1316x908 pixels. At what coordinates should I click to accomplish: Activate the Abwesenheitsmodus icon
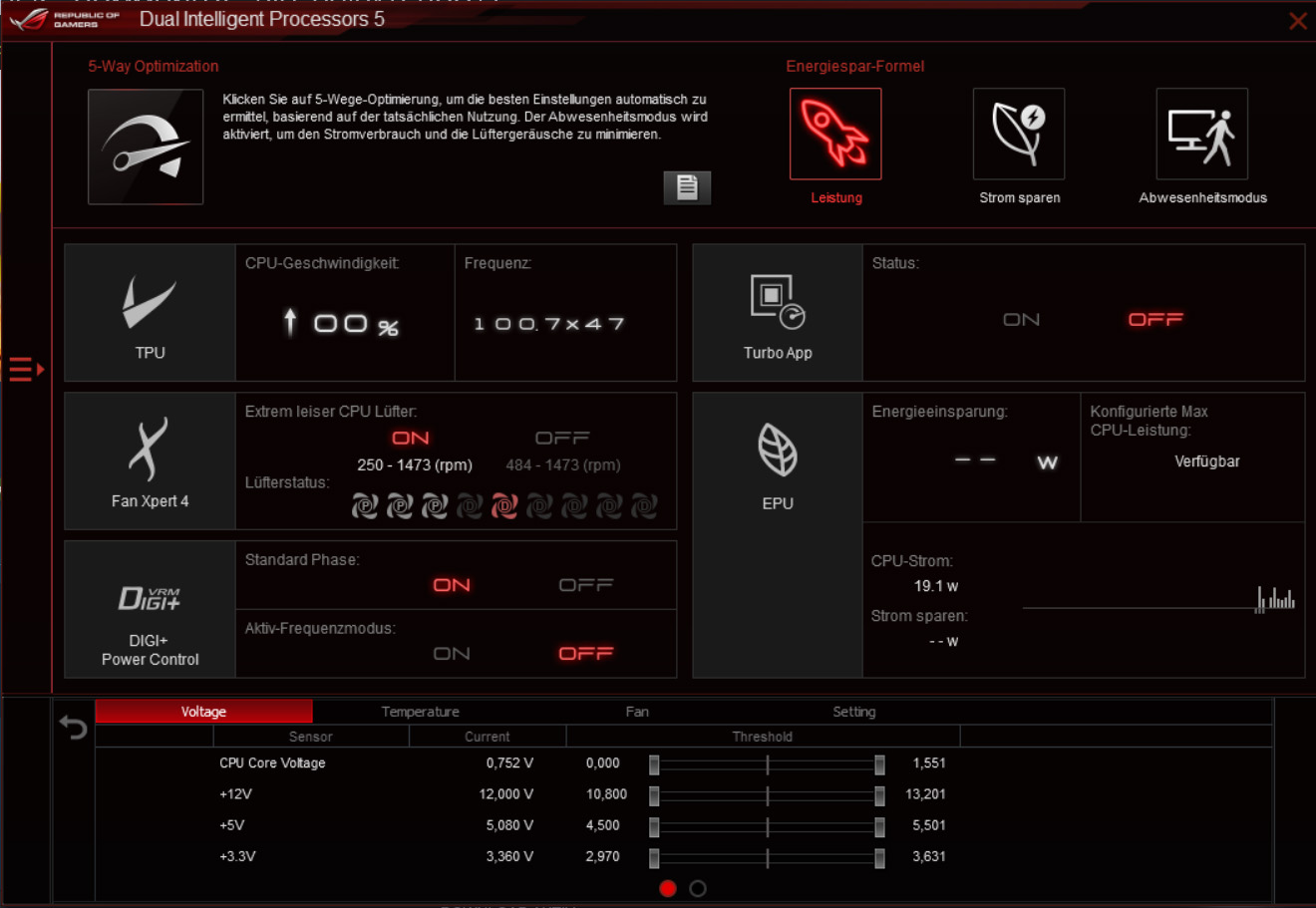(x=1202, y=134)
